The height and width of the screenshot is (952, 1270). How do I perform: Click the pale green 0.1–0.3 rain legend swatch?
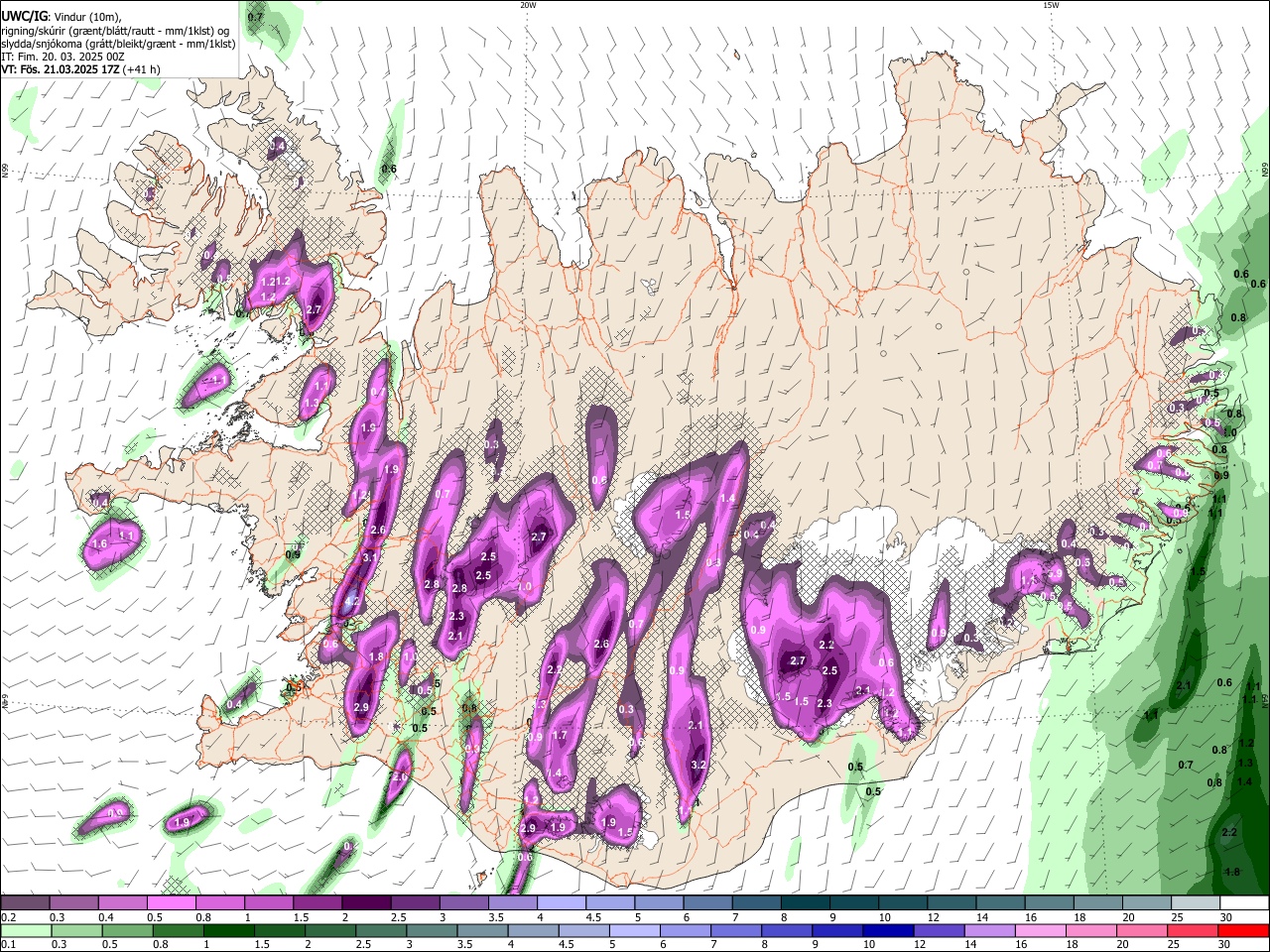tap(26, 930)
